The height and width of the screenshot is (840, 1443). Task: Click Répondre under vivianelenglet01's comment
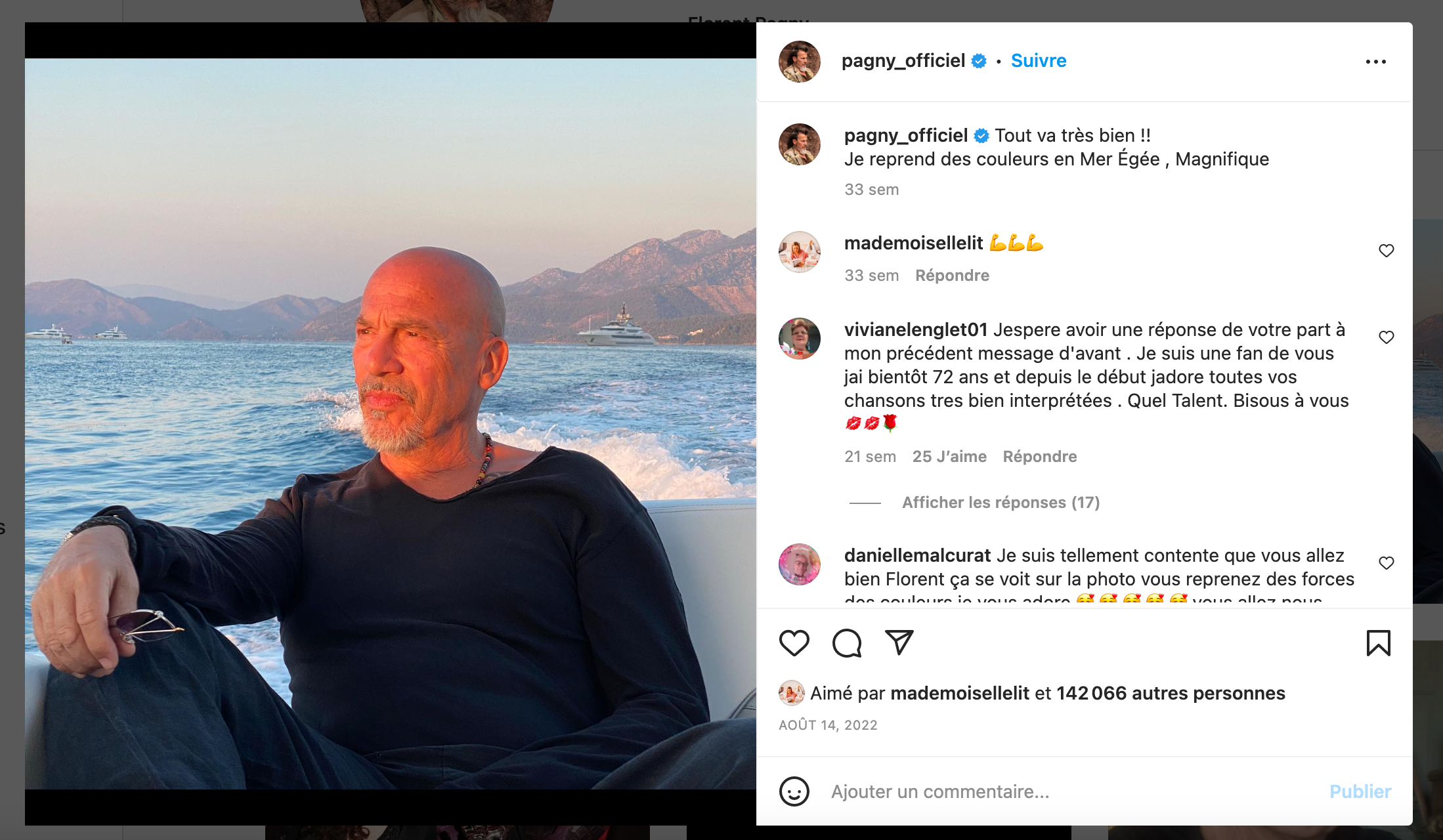pos(1039,457)
